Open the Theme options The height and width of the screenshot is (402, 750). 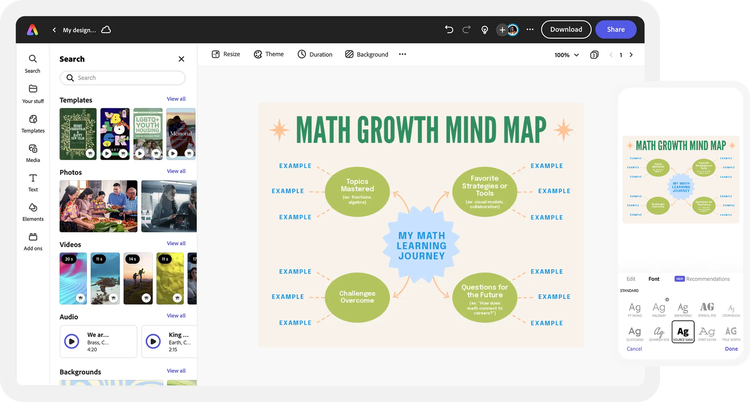click(x=269, y=55)
